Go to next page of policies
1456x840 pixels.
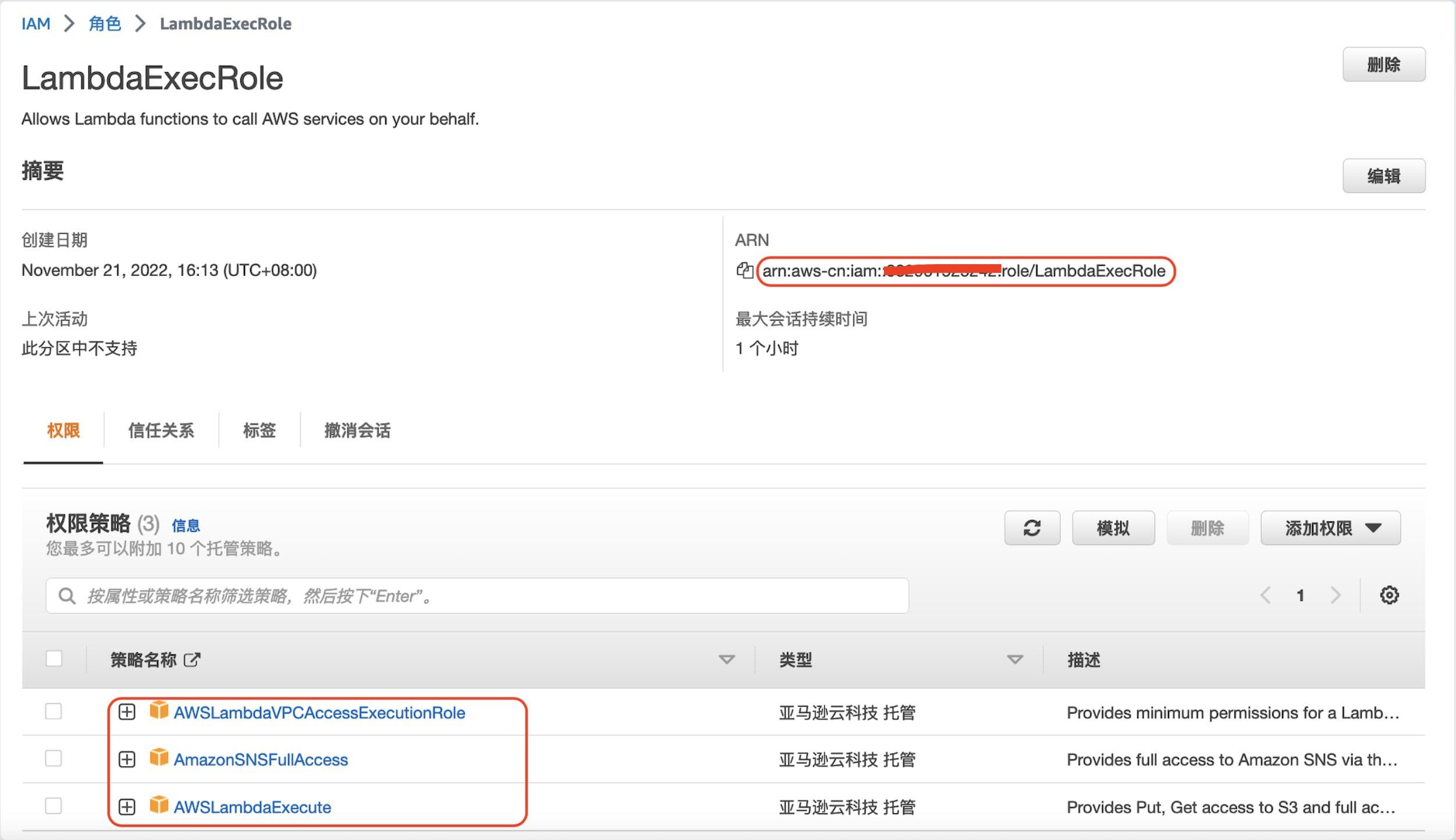[x=1336, y=595]
